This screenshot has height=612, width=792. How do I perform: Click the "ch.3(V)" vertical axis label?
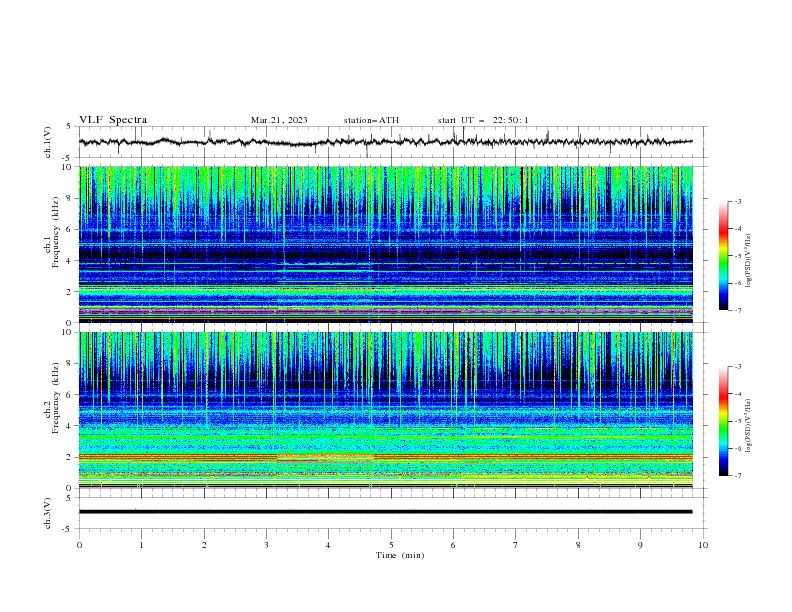[x=48, y=513]
